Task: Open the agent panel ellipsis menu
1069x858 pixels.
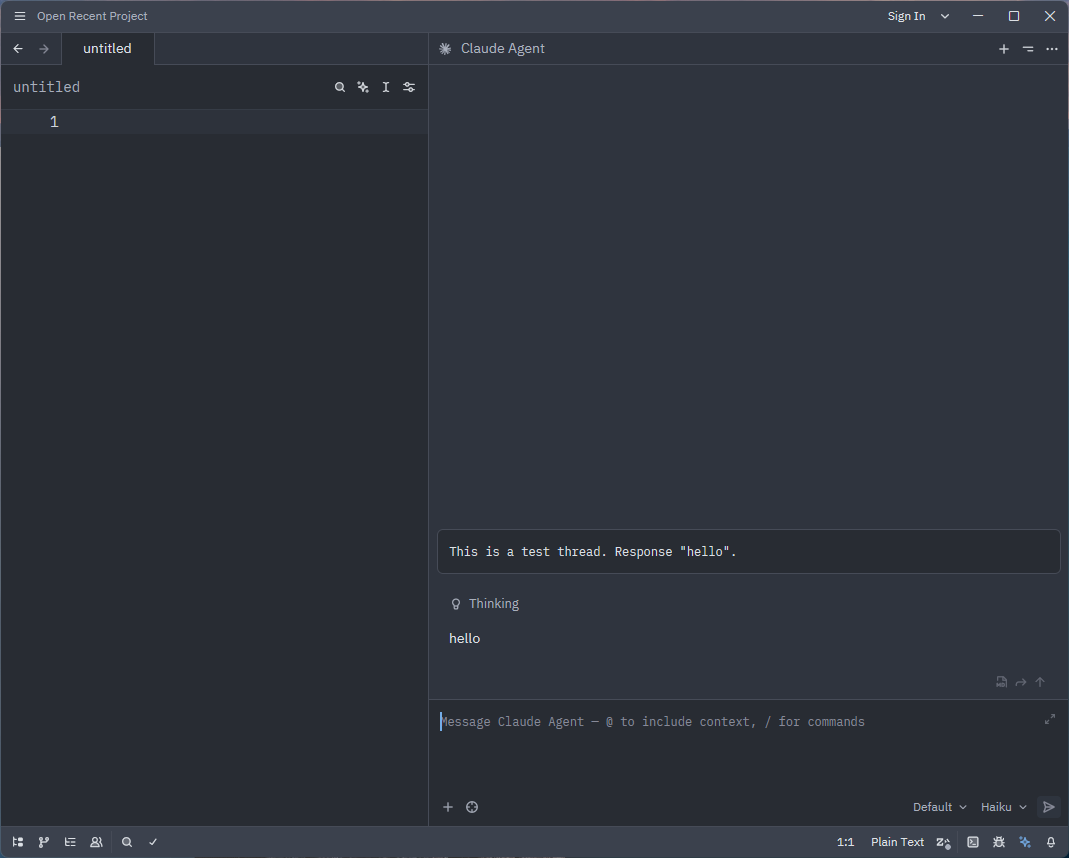Action: pos(1052,48)
